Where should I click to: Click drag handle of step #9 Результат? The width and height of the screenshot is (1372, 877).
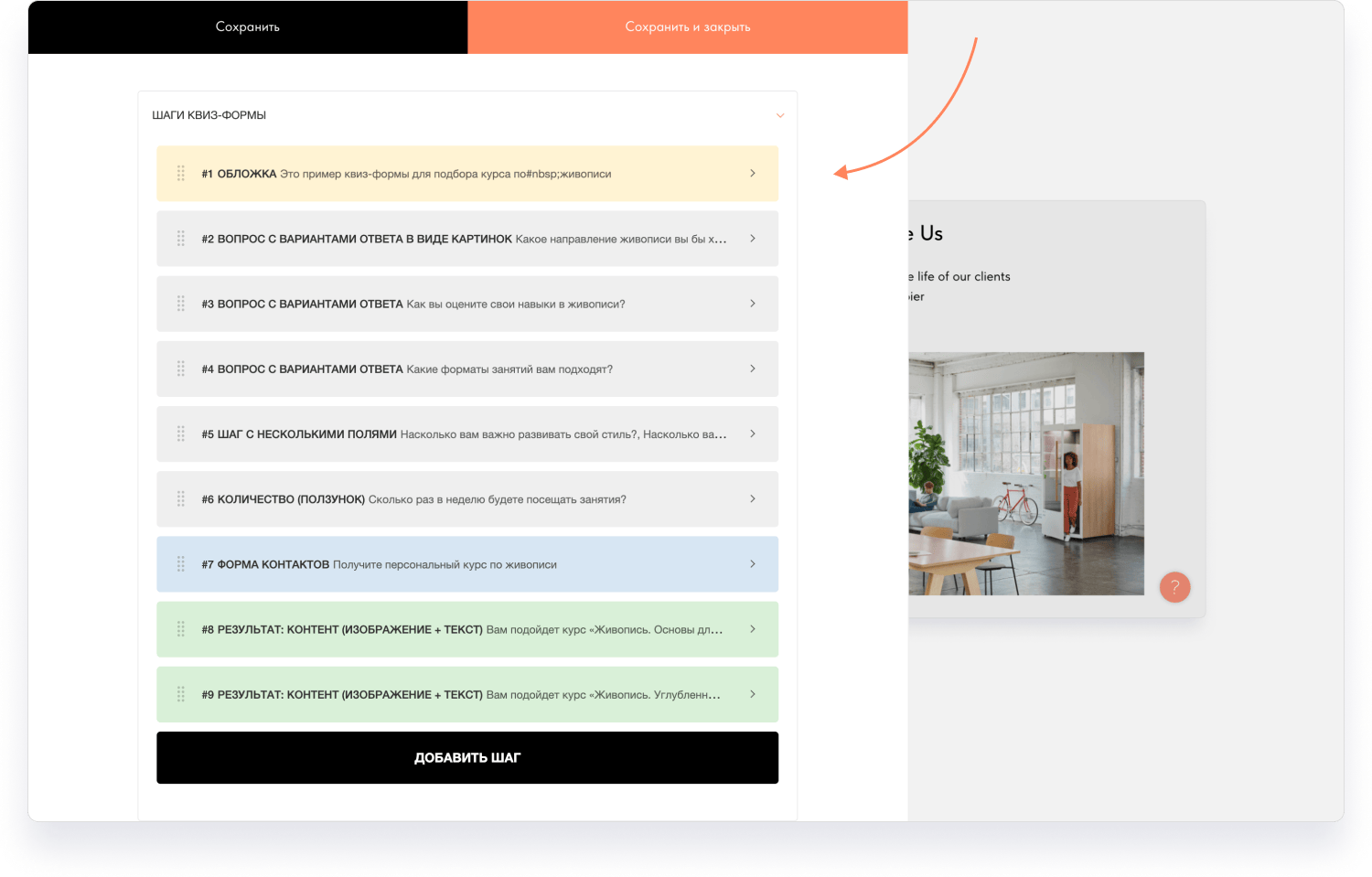click(181, 694)
